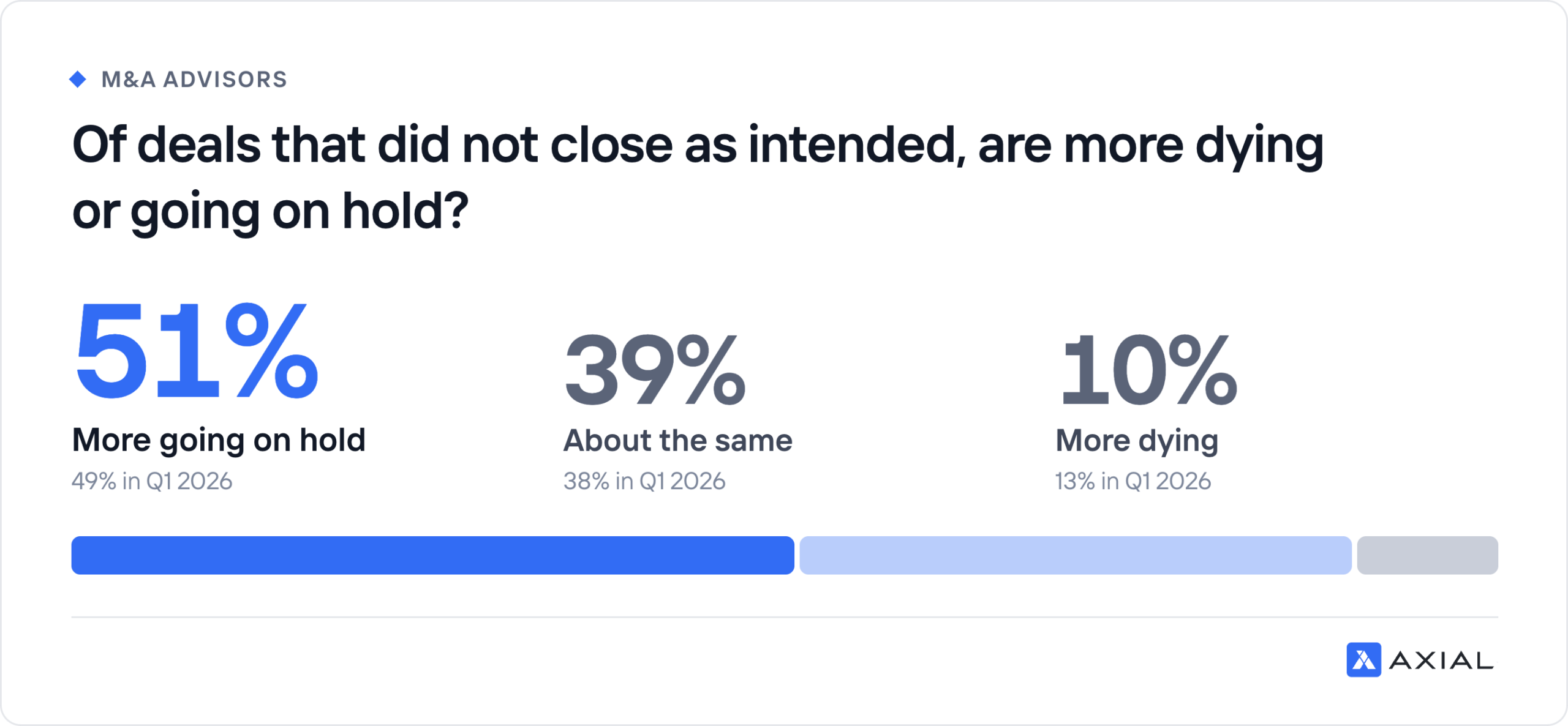1568x726 pixels.
Task: Click the AXIAL wordmark text
Action: [1441, 661]
